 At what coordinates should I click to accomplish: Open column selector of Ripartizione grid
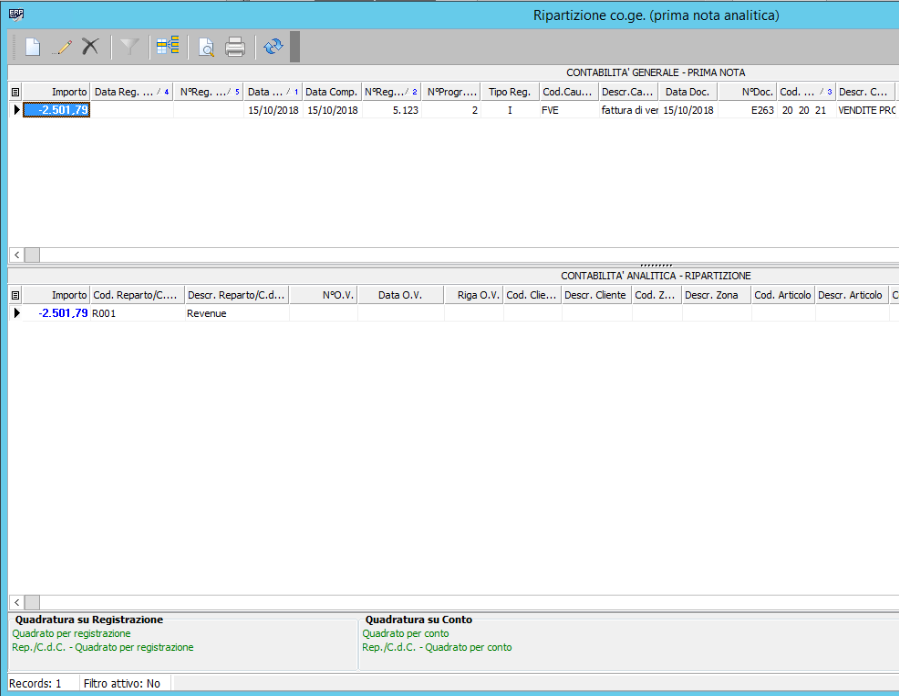point(15,295)
